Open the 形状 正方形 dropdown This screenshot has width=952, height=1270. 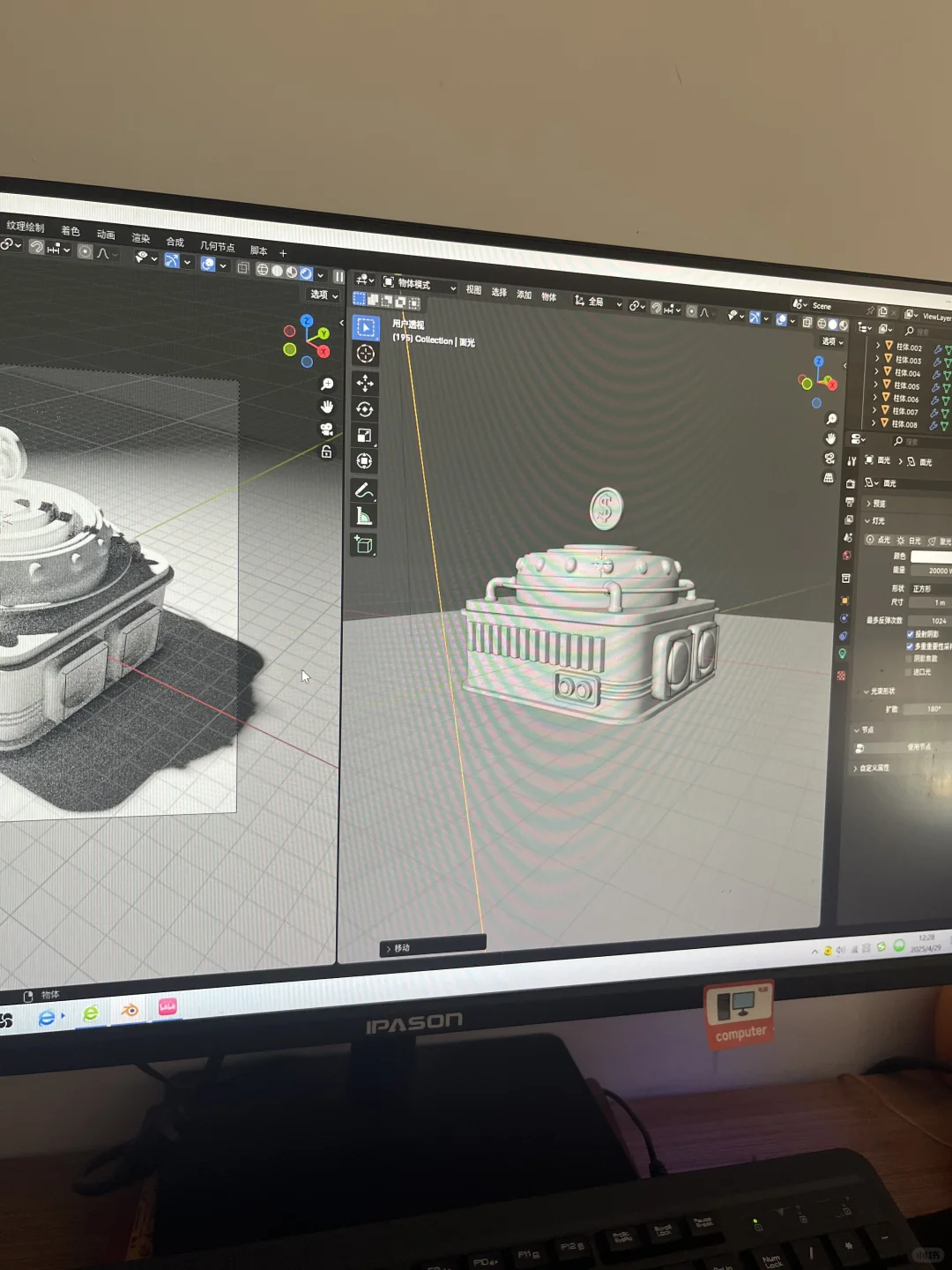click(x=931, y=589)
